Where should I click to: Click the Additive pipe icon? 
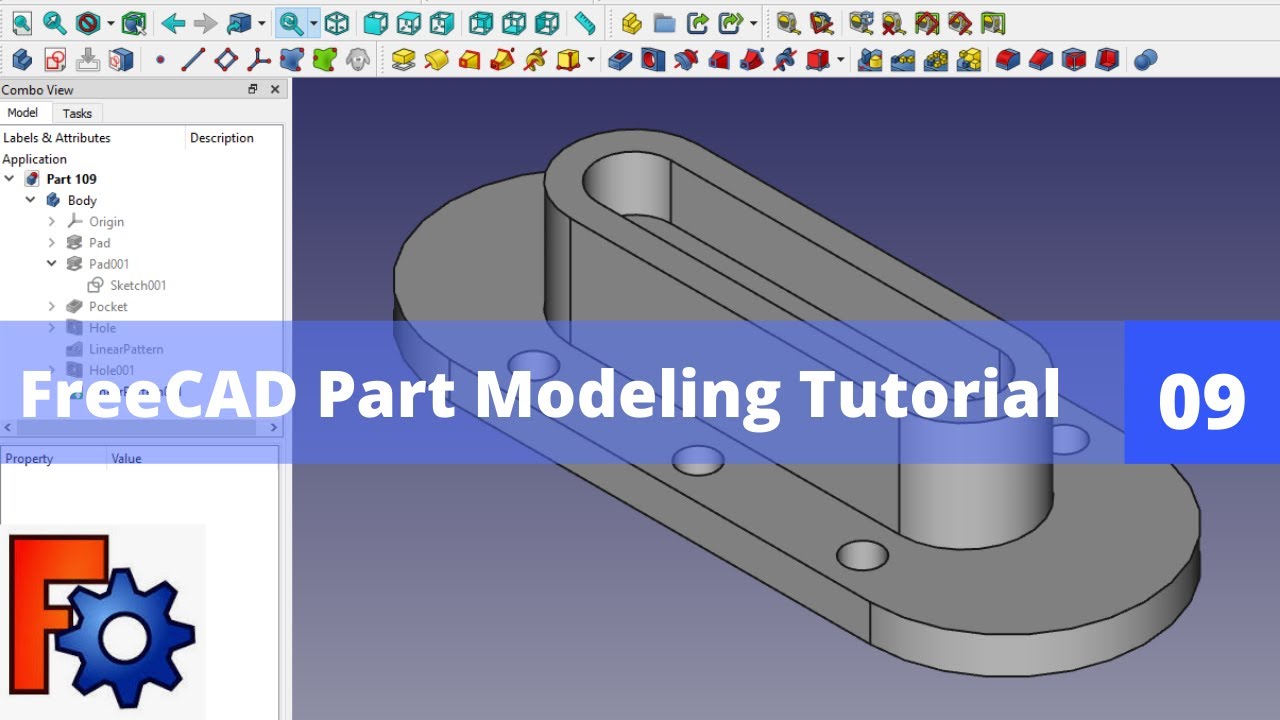click(x=503, y=60)
